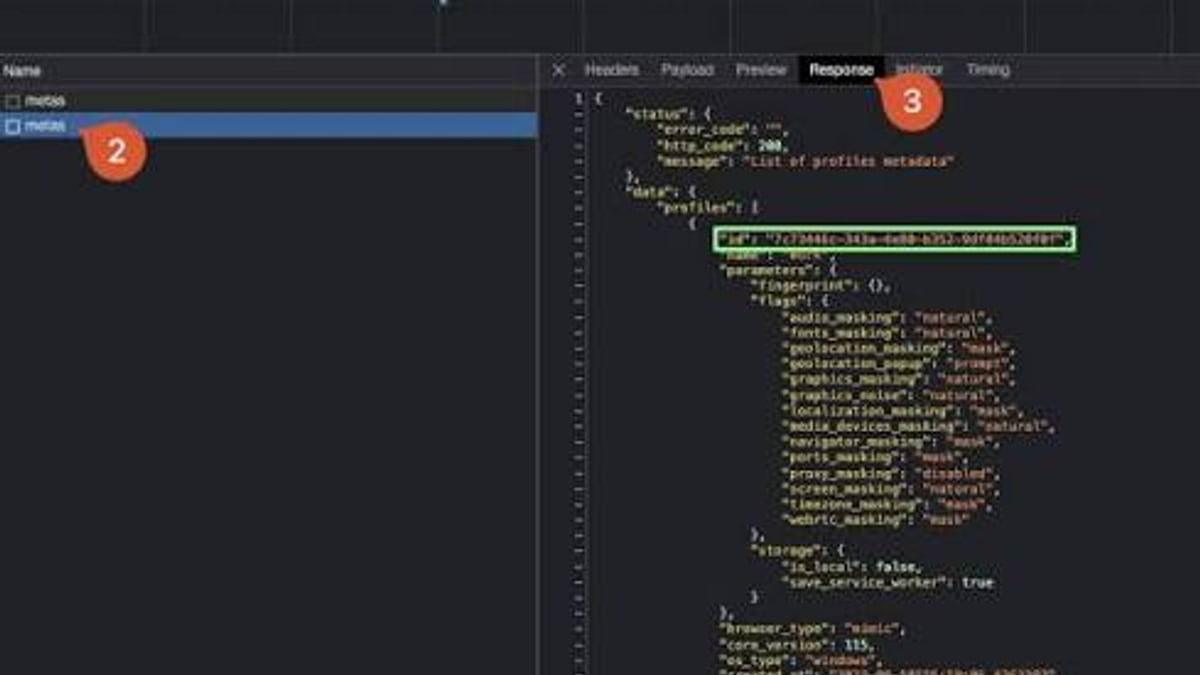Select the unhighlighted metas request row
This screenshot has height=675, width=1200.
point(268,100)
